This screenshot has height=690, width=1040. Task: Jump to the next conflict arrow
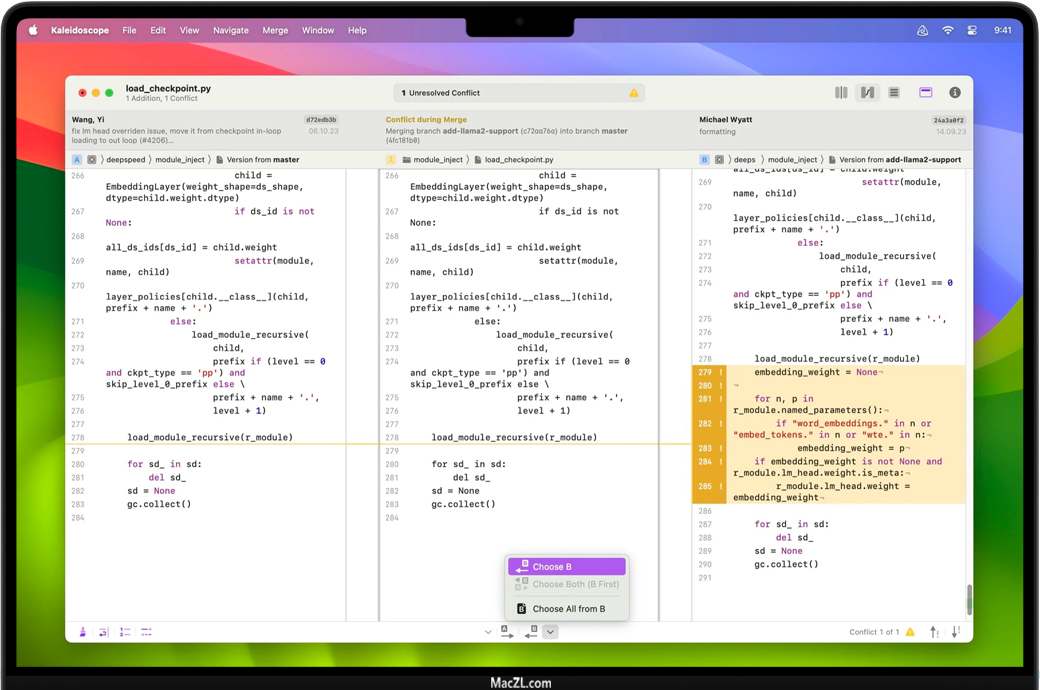tap(956, 632)
